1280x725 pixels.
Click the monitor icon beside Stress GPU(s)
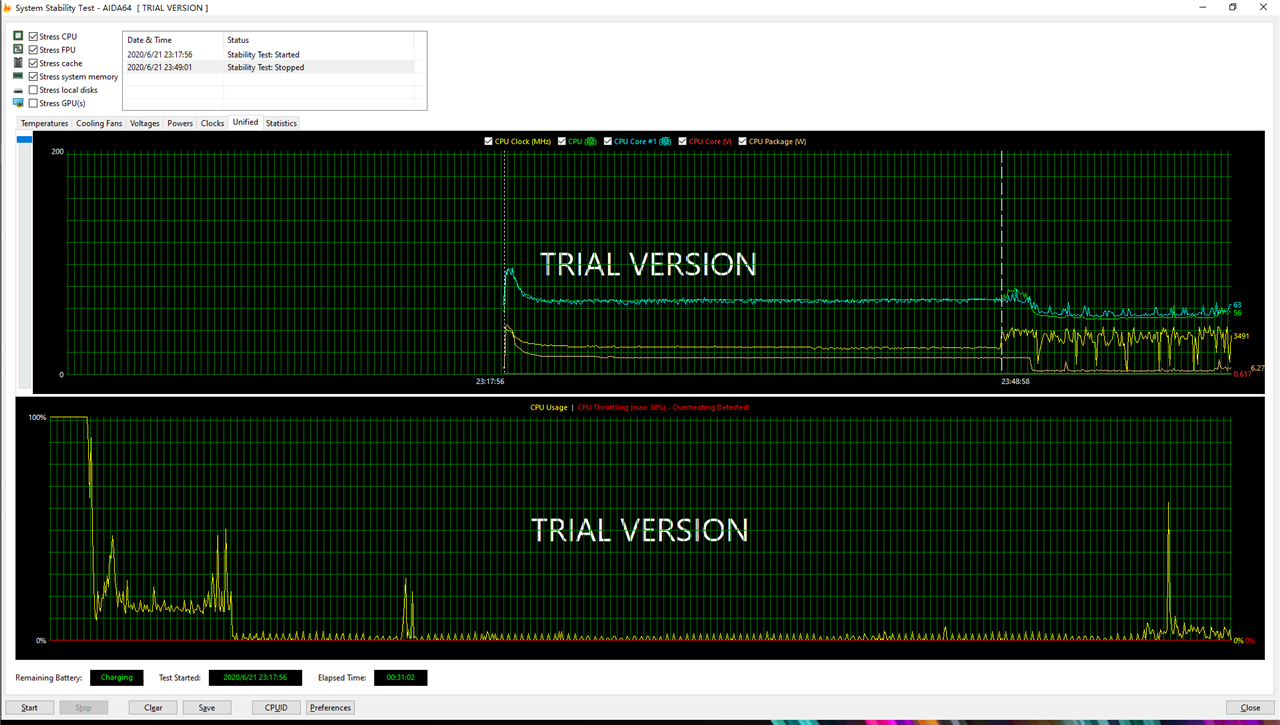(18, 103)
